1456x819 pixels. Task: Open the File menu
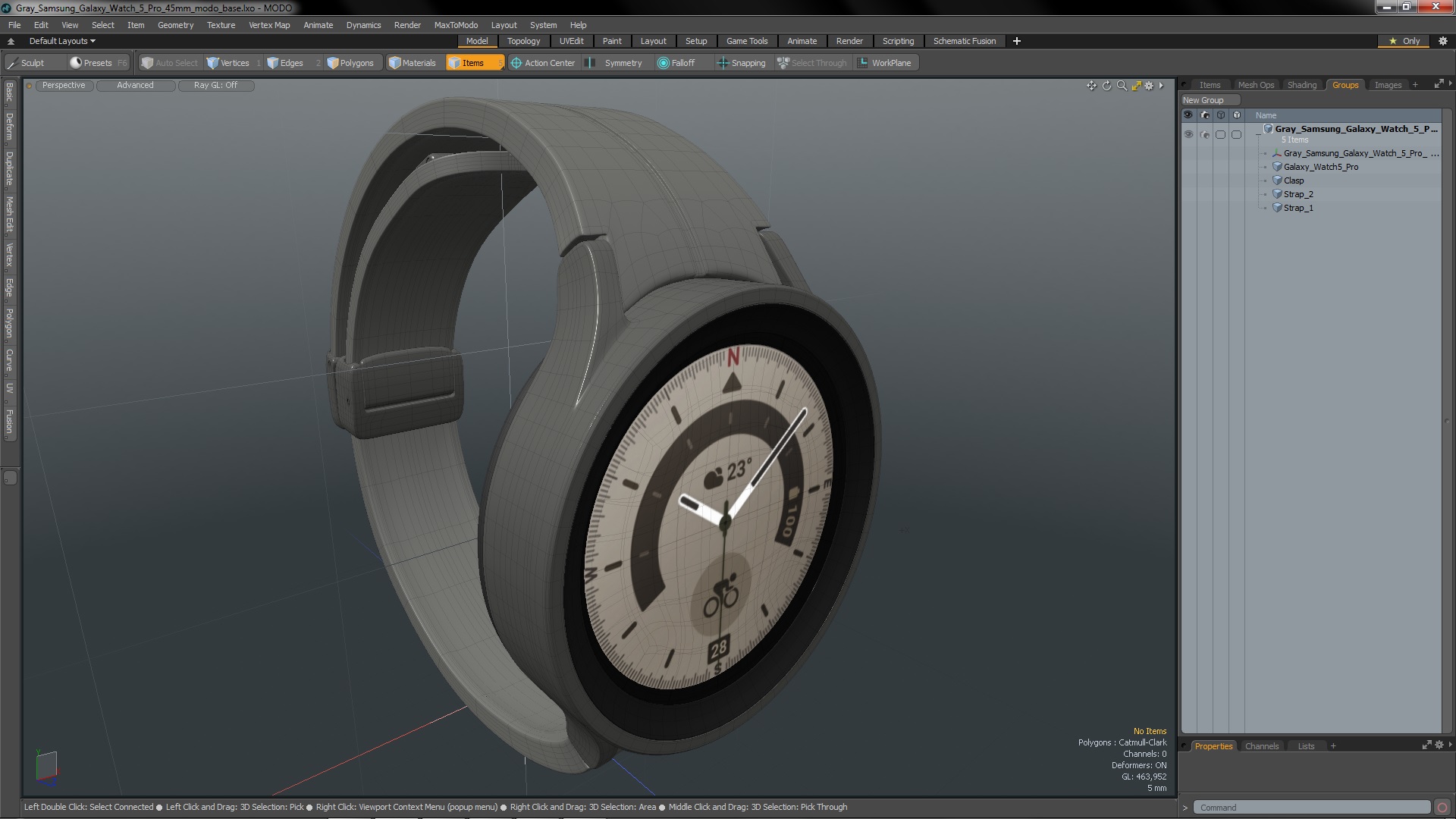pos(14,25)
